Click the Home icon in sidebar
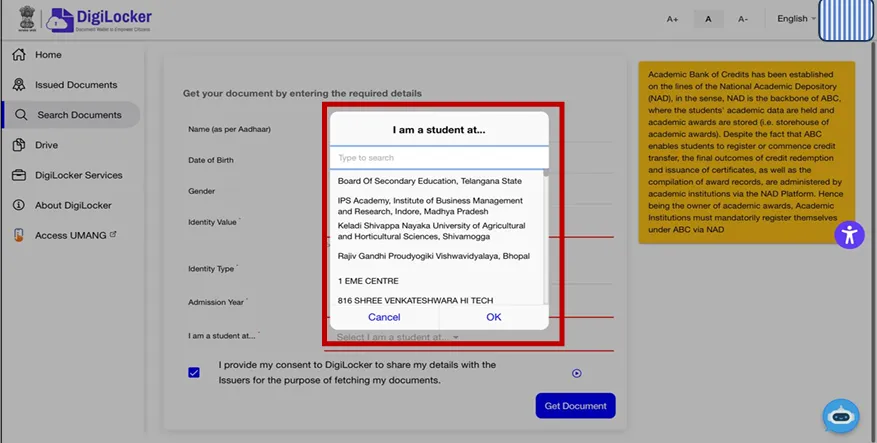The width and height of the screenshot is (877, 443). point(18,55)
